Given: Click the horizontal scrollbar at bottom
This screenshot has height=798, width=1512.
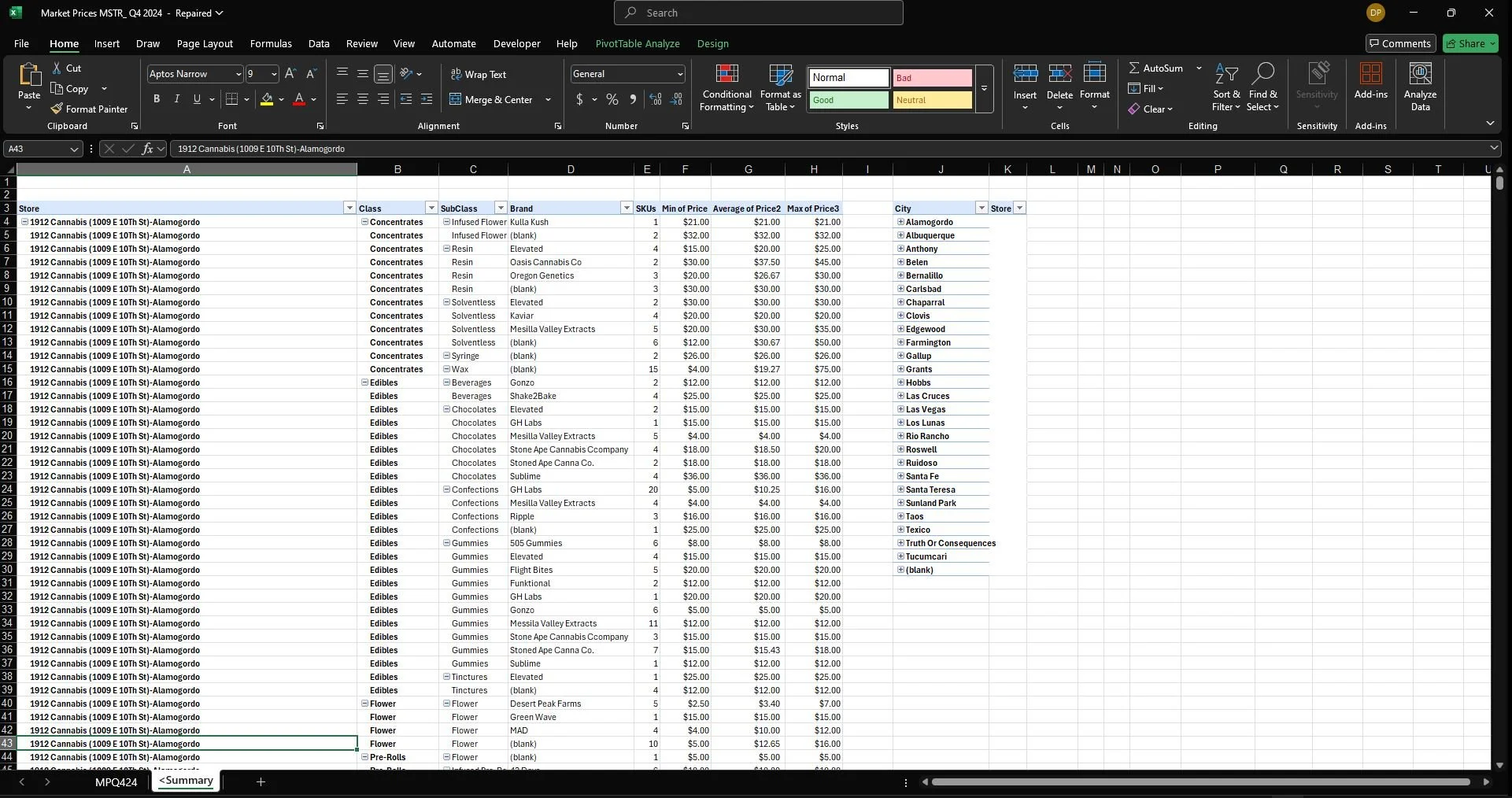Looking at the screenshot, I should [1200, 782].
